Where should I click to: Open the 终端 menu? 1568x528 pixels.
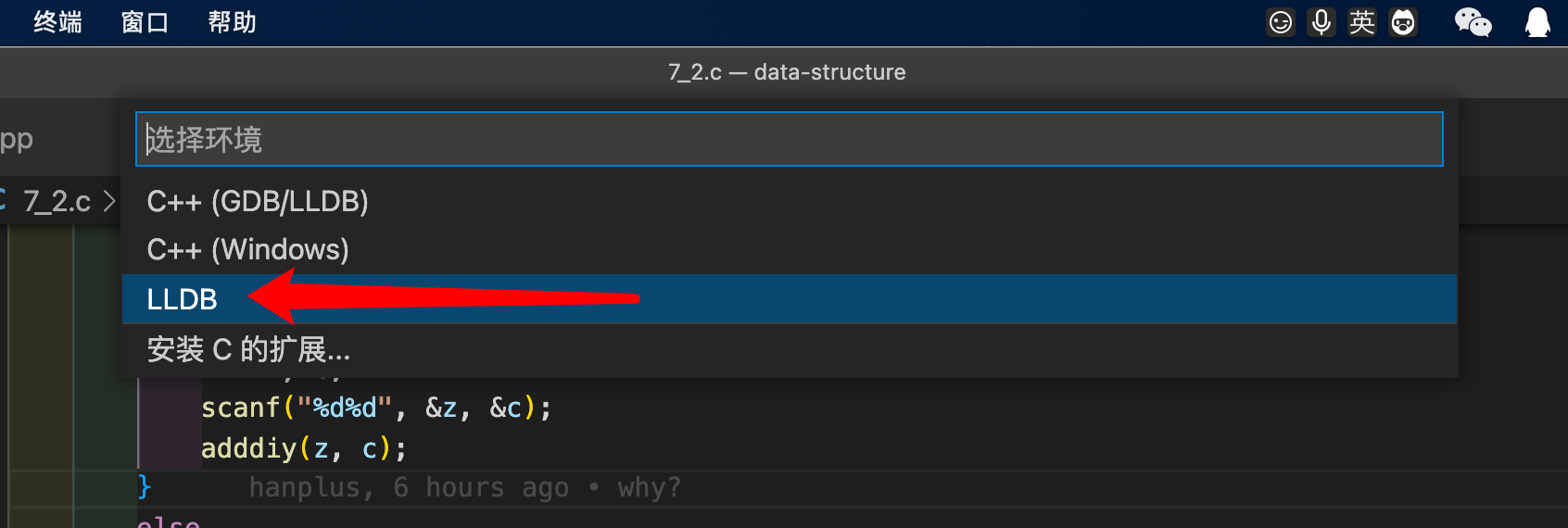coord(57,22)
